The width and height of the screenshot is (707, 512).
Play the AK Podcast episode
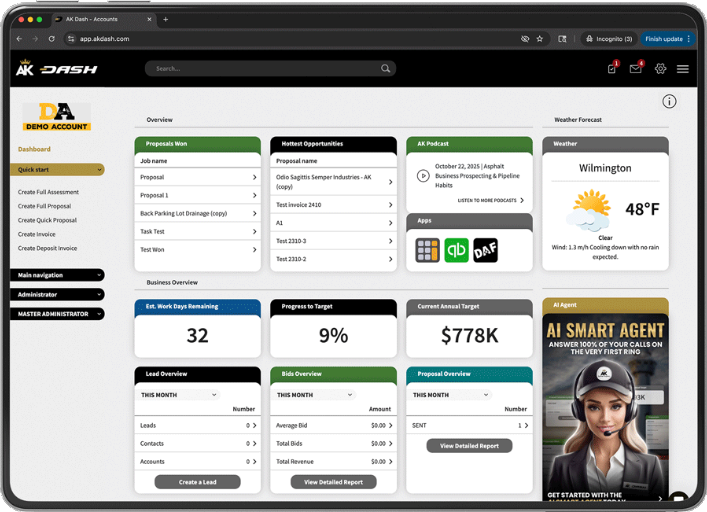(423, 175)
